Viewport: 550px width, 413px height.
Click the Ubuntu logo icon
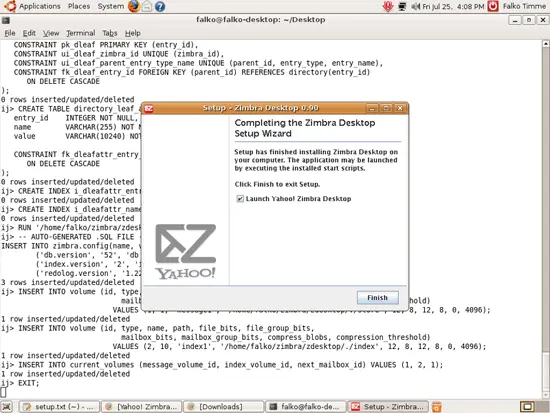[x=10, y=6]
